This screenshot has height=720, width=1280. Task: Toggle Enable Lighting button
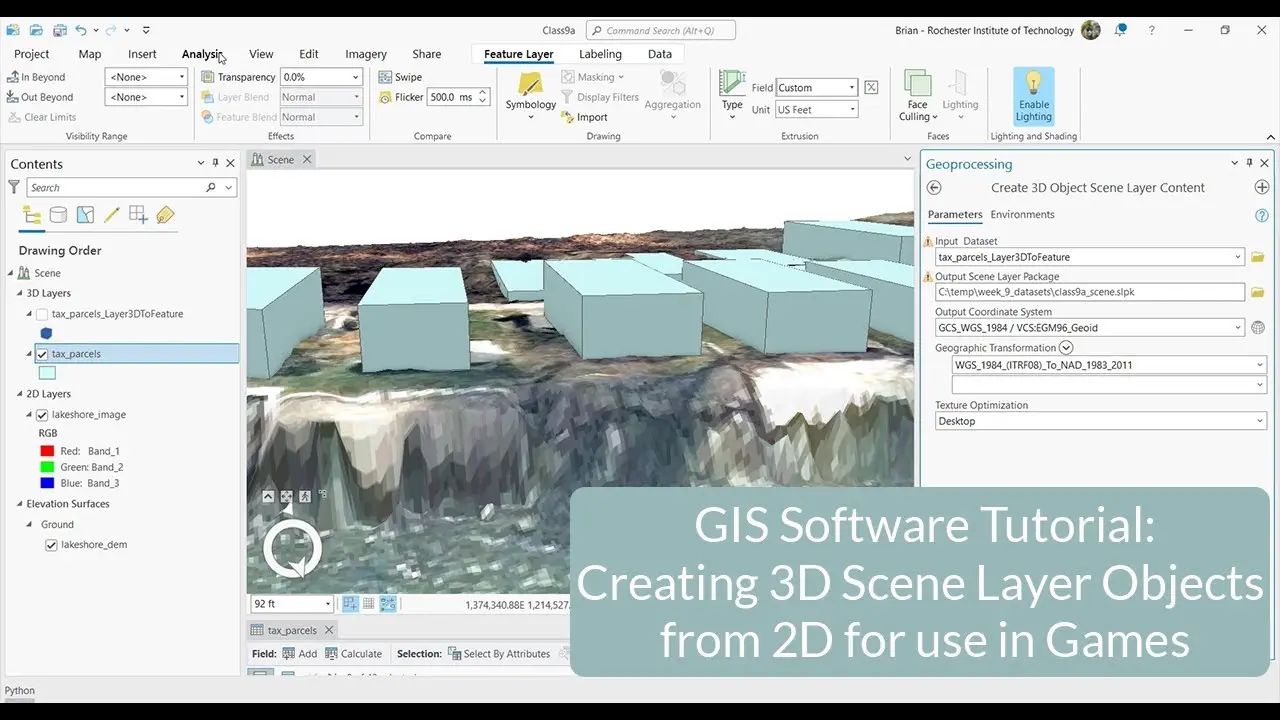point(1033,96)
